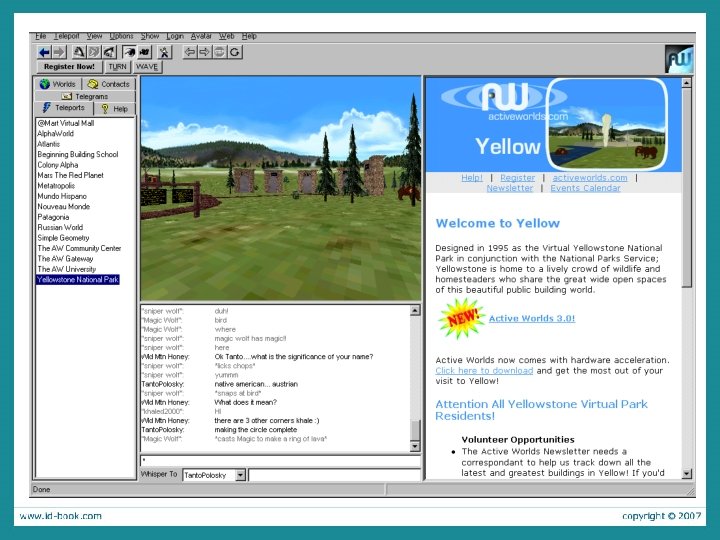
Task: Open the Avatar menu
Action: 201,36
